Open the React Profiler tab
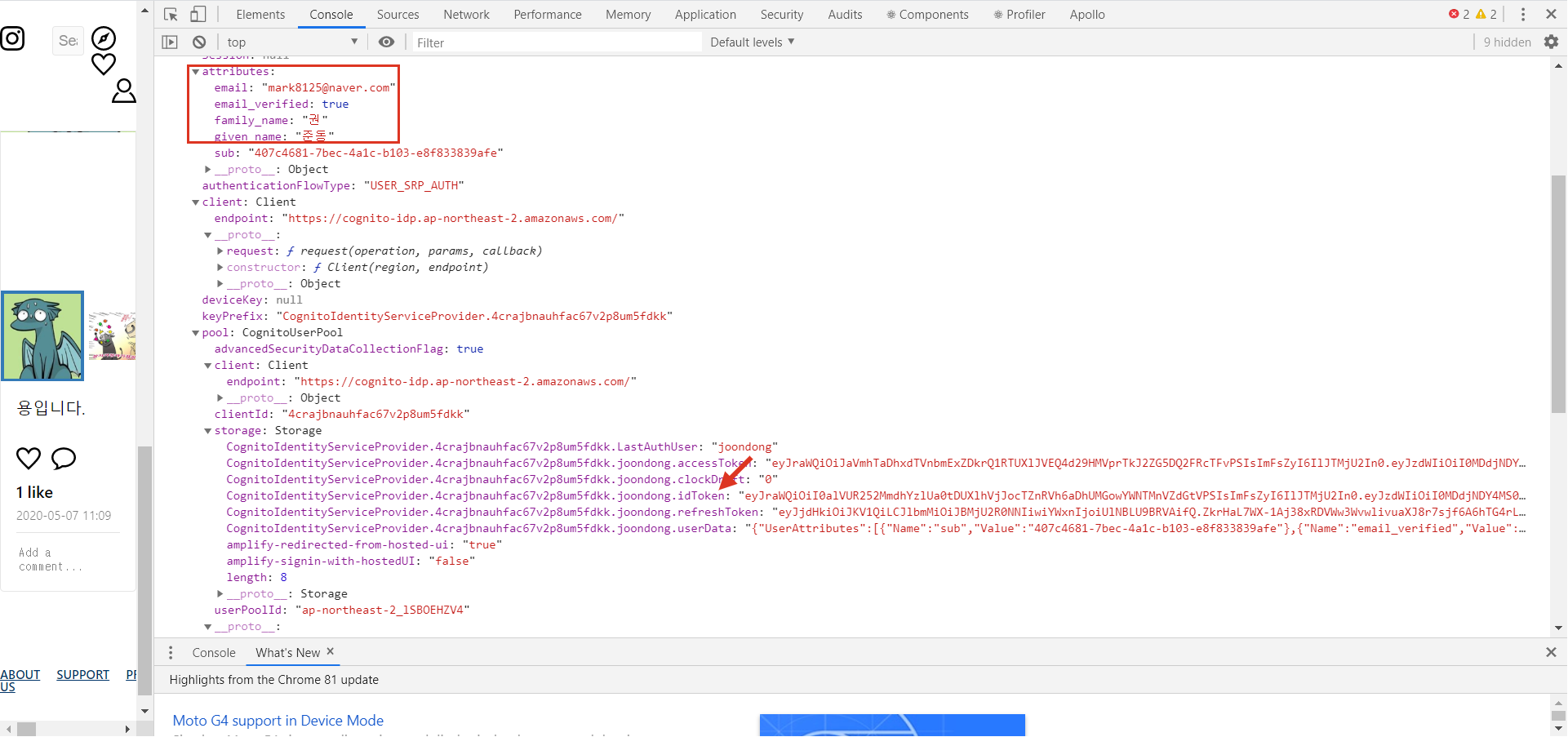Image resolution: width=1568 pixels, height=737 pixels. tap(1019, 14)
